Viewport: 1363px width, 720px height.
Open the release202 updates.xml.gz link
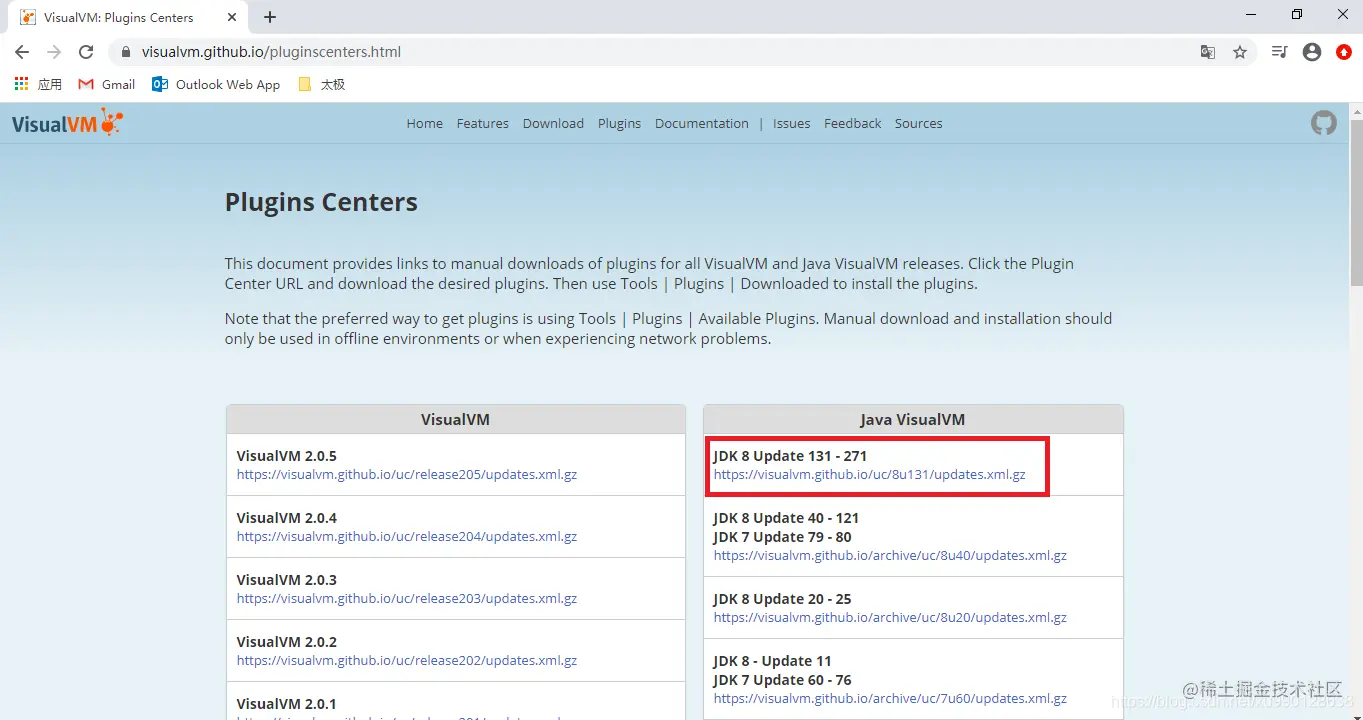tap(407, 661)
